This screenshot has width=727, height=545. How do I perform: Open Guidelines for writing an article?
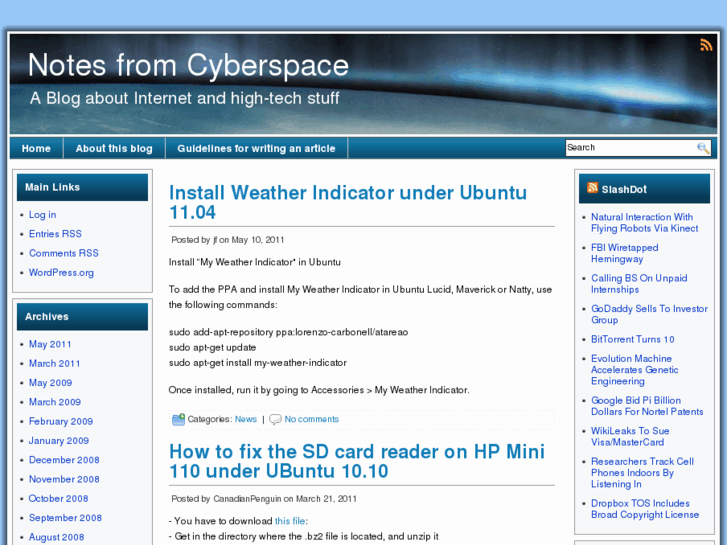coord(256,148)
